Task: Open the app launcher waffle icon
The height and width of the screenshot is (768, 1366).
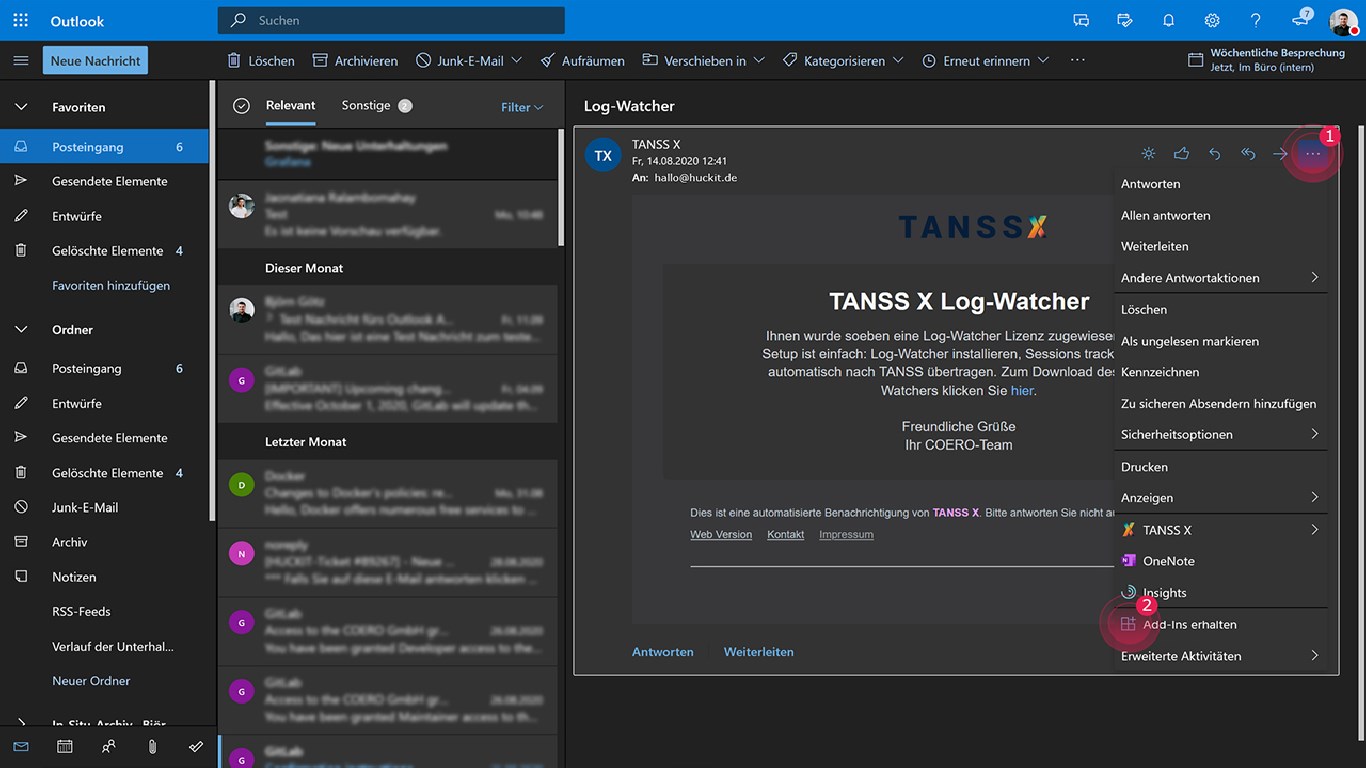Action: coord(20,20)
